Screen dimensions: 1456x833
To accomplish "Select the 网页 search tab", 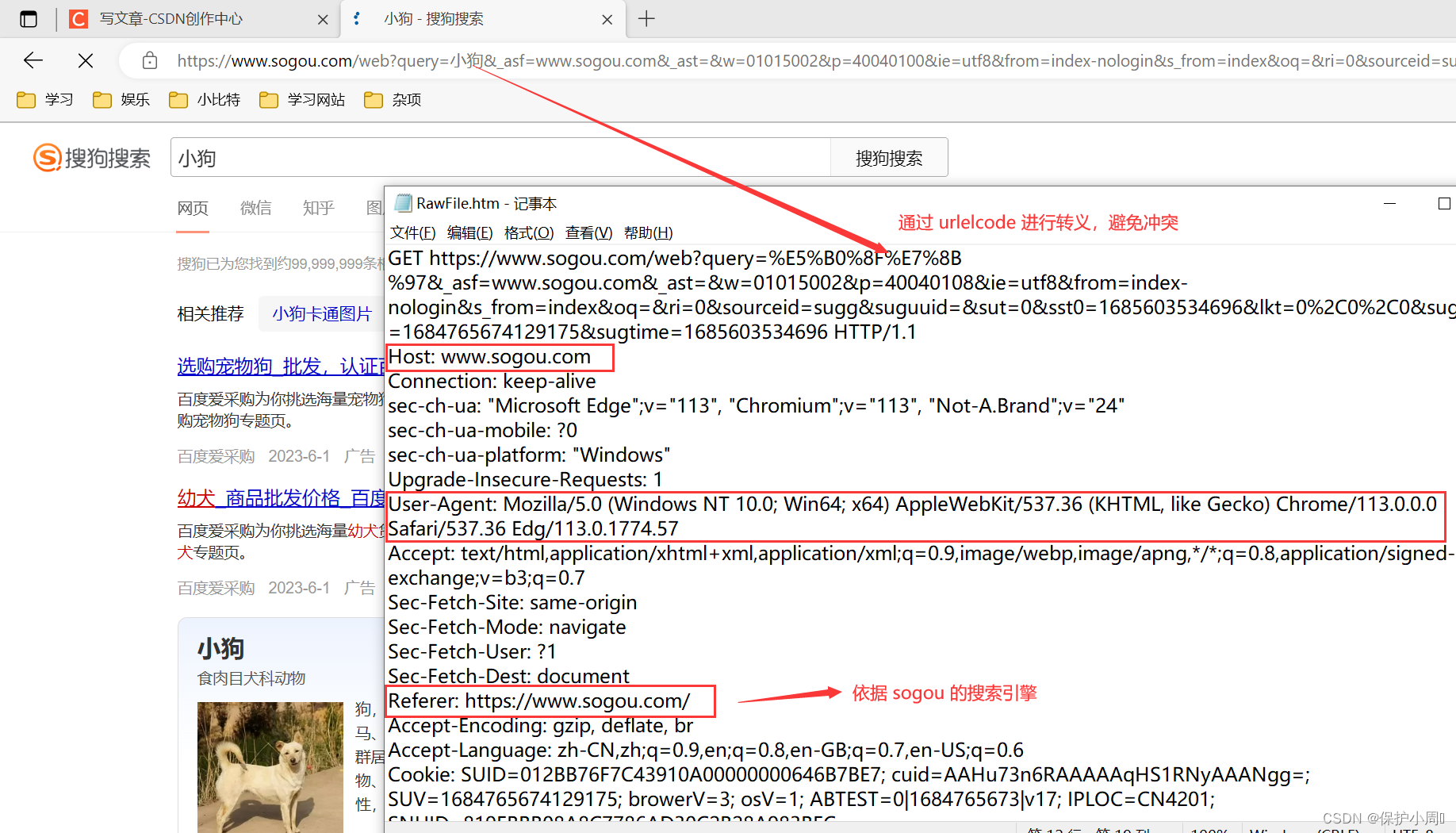I will point(193,209).
